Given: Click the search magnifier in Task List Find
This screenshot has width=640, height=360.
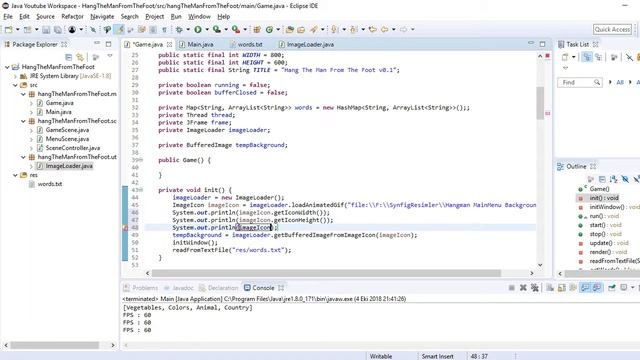Looking at the screenshot, I should [x=597, y=82].
